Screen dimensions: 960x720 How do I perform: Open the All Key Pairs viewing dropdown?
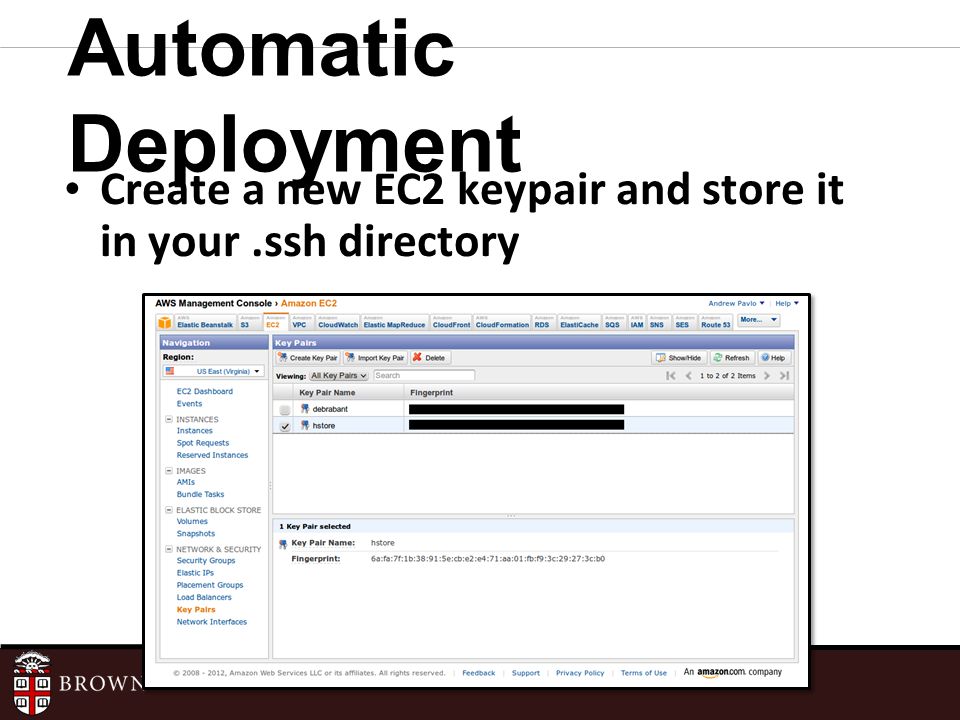coord(339,375)
